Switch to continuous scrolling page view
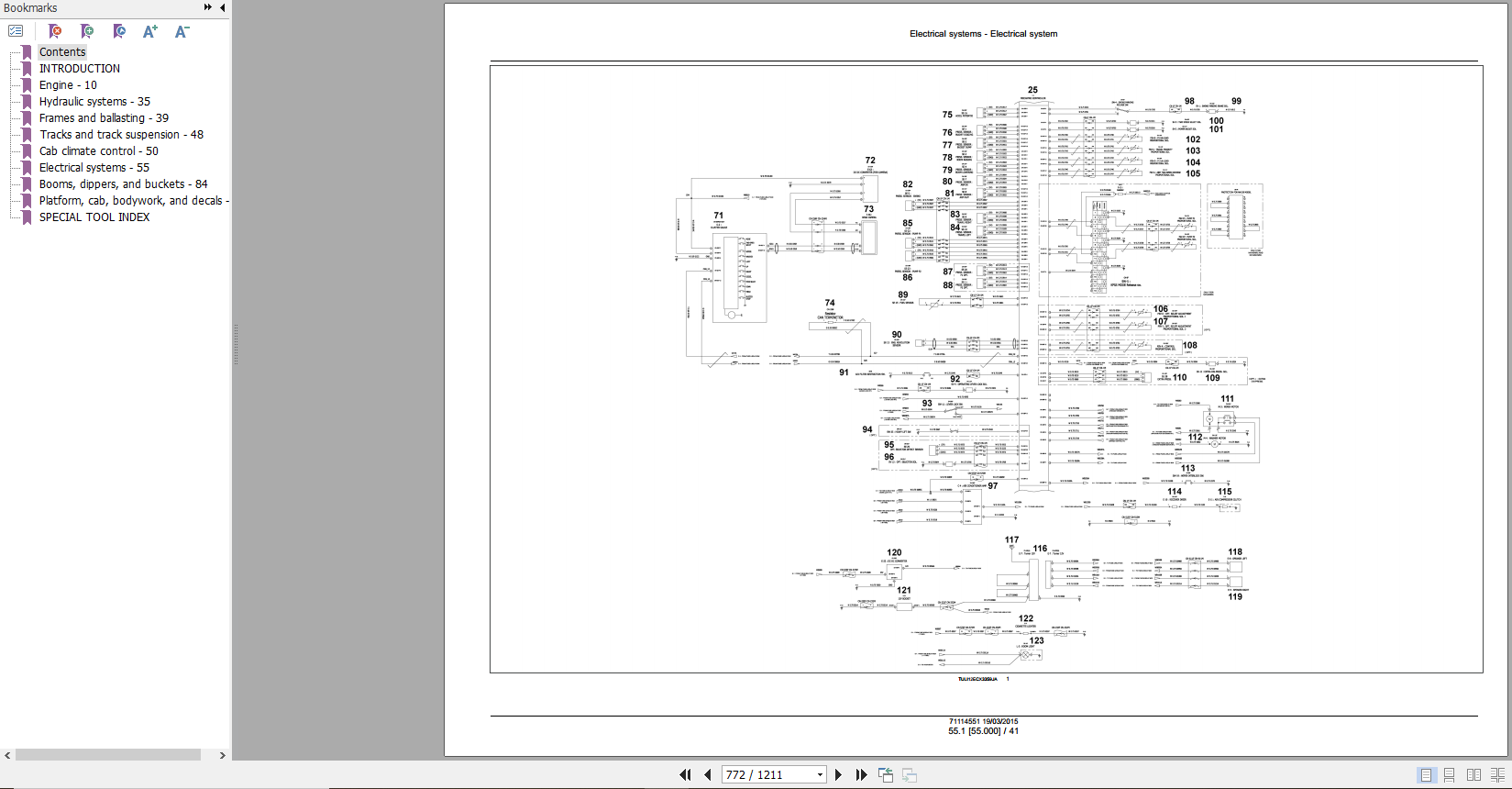 pyautogui.click(x=1450, y=775)
